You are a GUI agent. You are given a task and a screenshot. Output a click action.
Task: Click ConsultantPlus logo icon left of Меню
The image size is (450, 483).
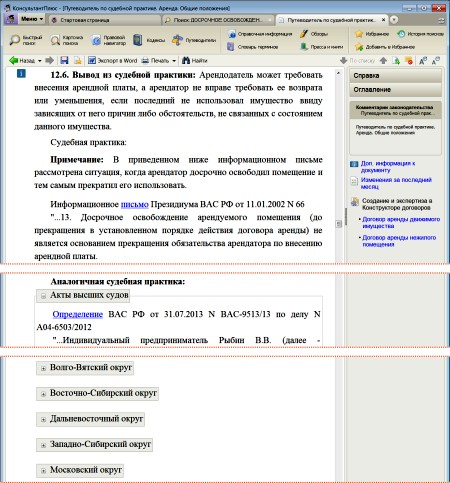point(11,19)
